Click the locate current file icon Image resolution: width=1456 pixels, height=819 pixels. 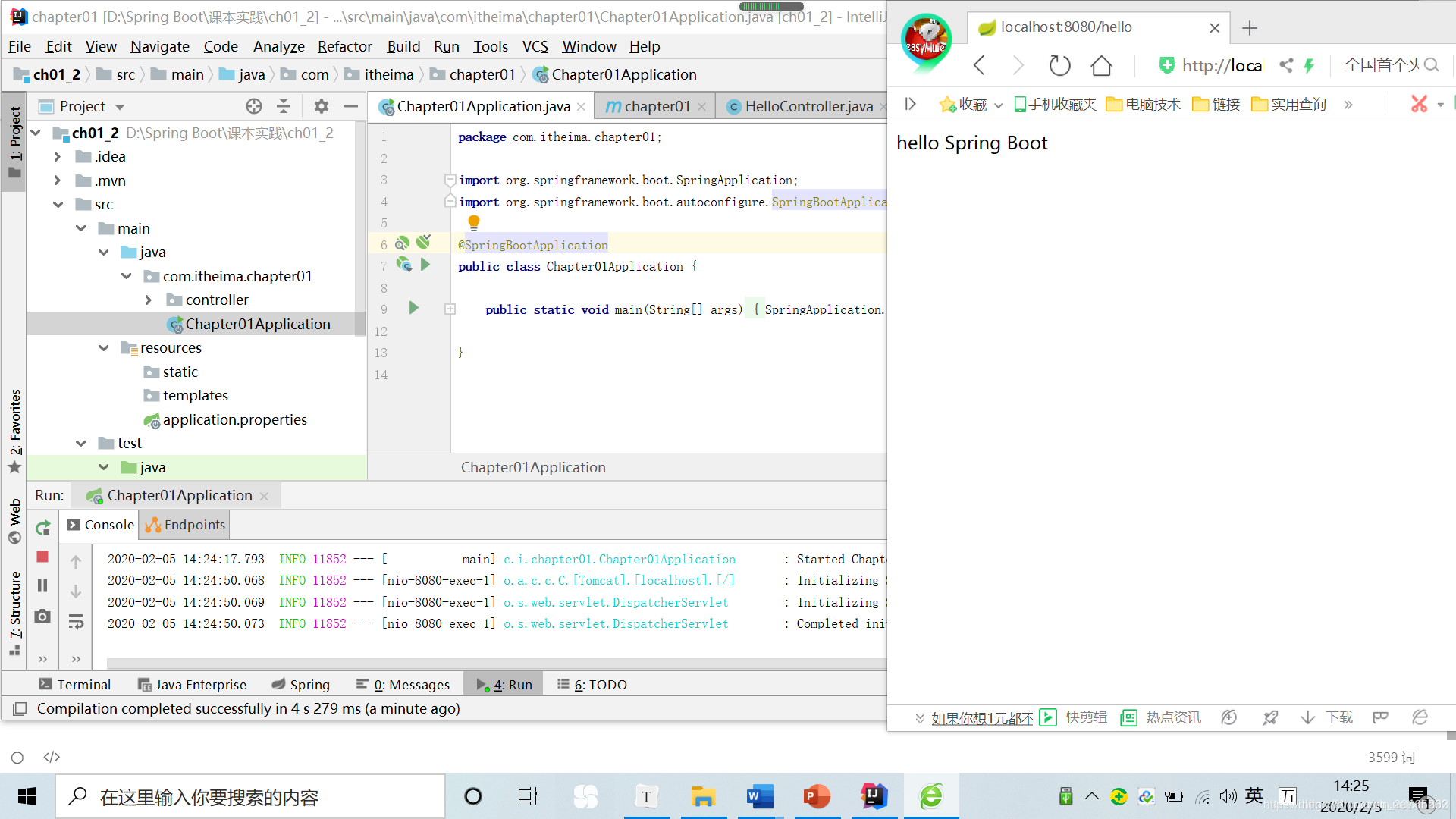[x=254, y=106]
